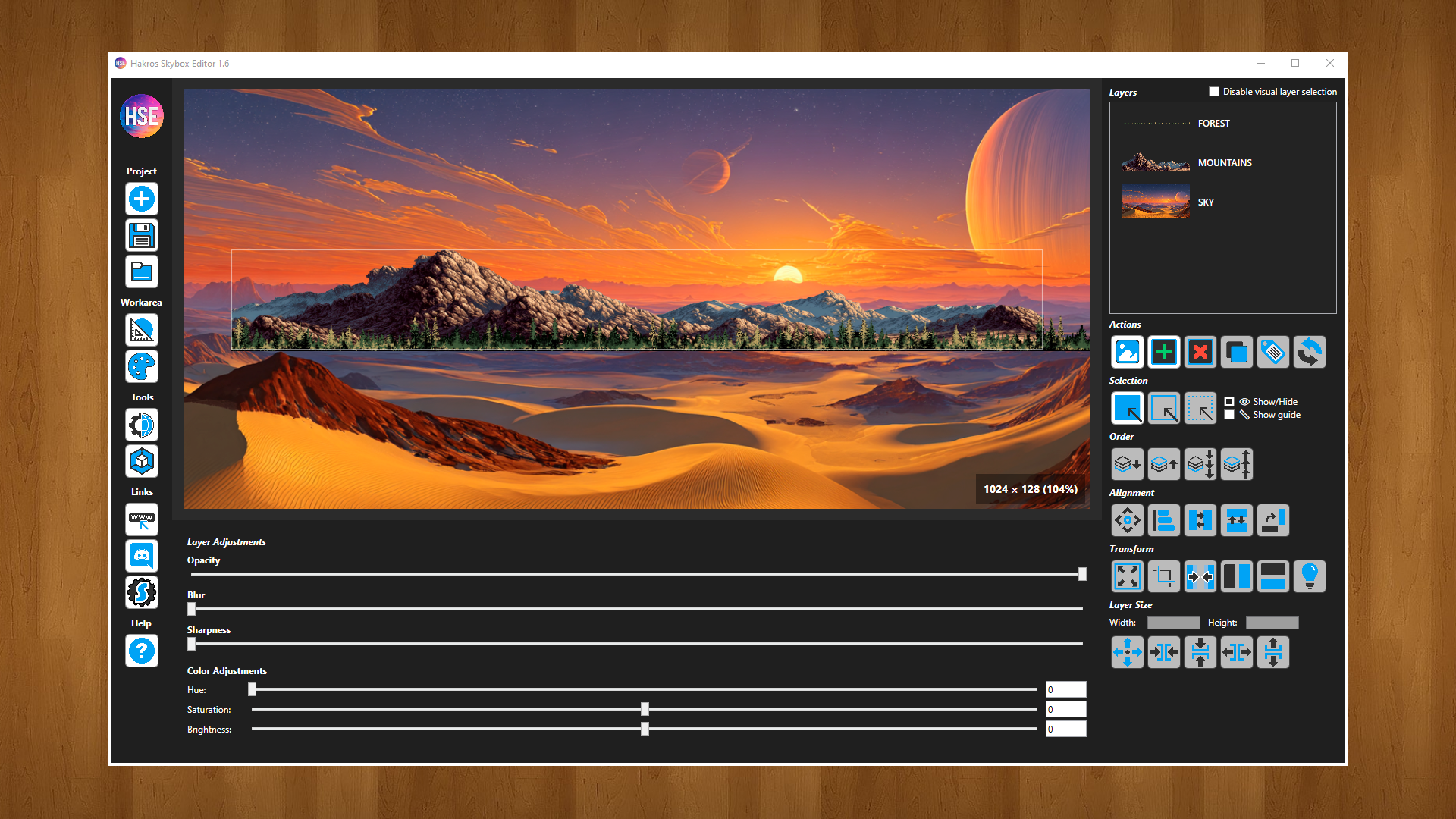Click the add layer green plus icon
The height and width of the screenshot is (819, 1456).
(1163, 353)
